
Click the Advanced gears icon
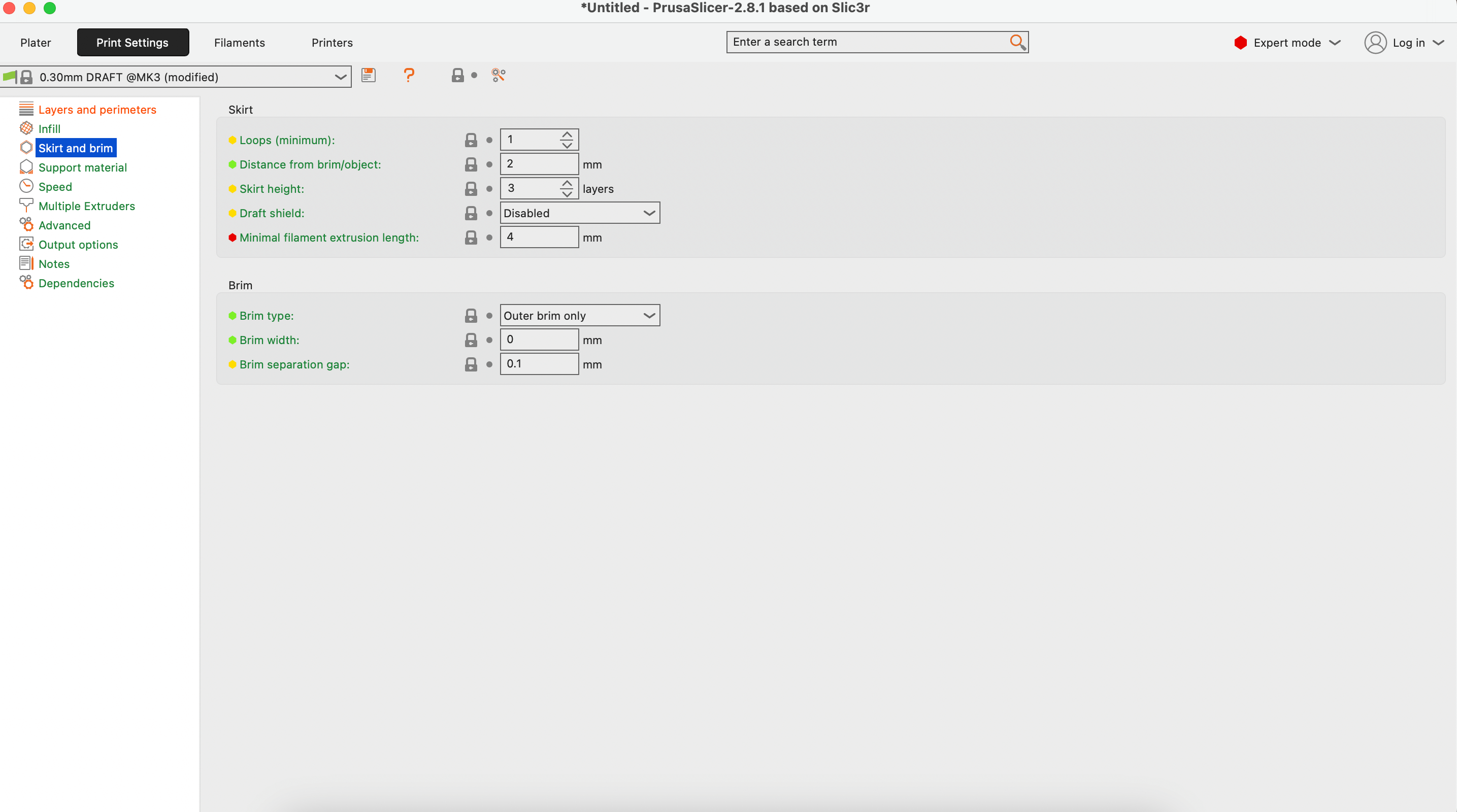point(26,224)
